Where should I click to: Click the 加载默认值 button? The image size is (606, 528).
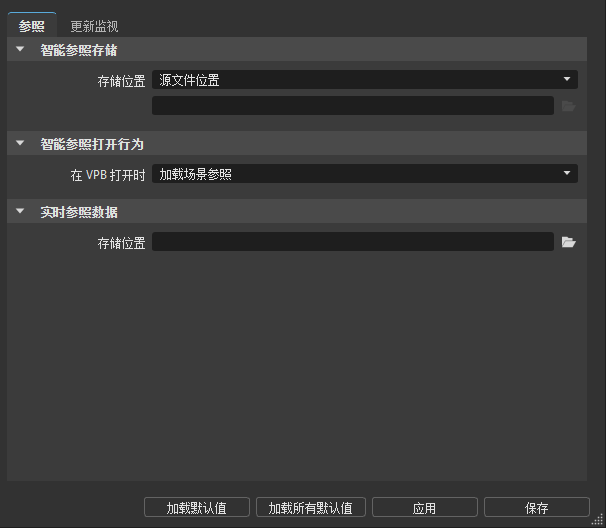point(197,507)
